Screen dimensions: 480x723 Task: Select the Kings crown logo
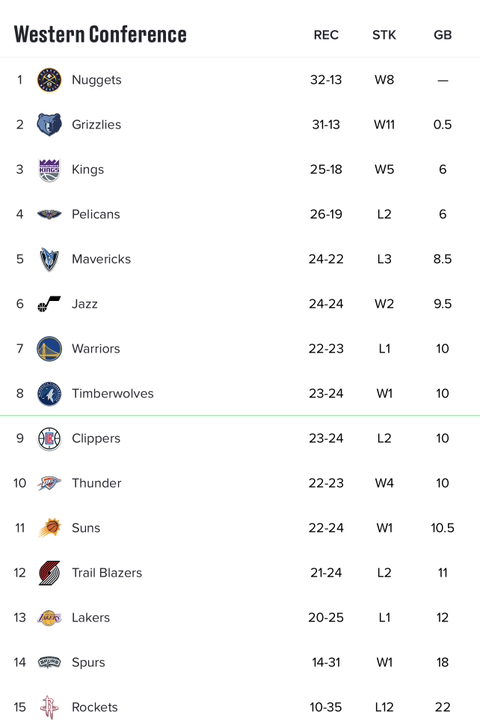(x=49, y=170)
